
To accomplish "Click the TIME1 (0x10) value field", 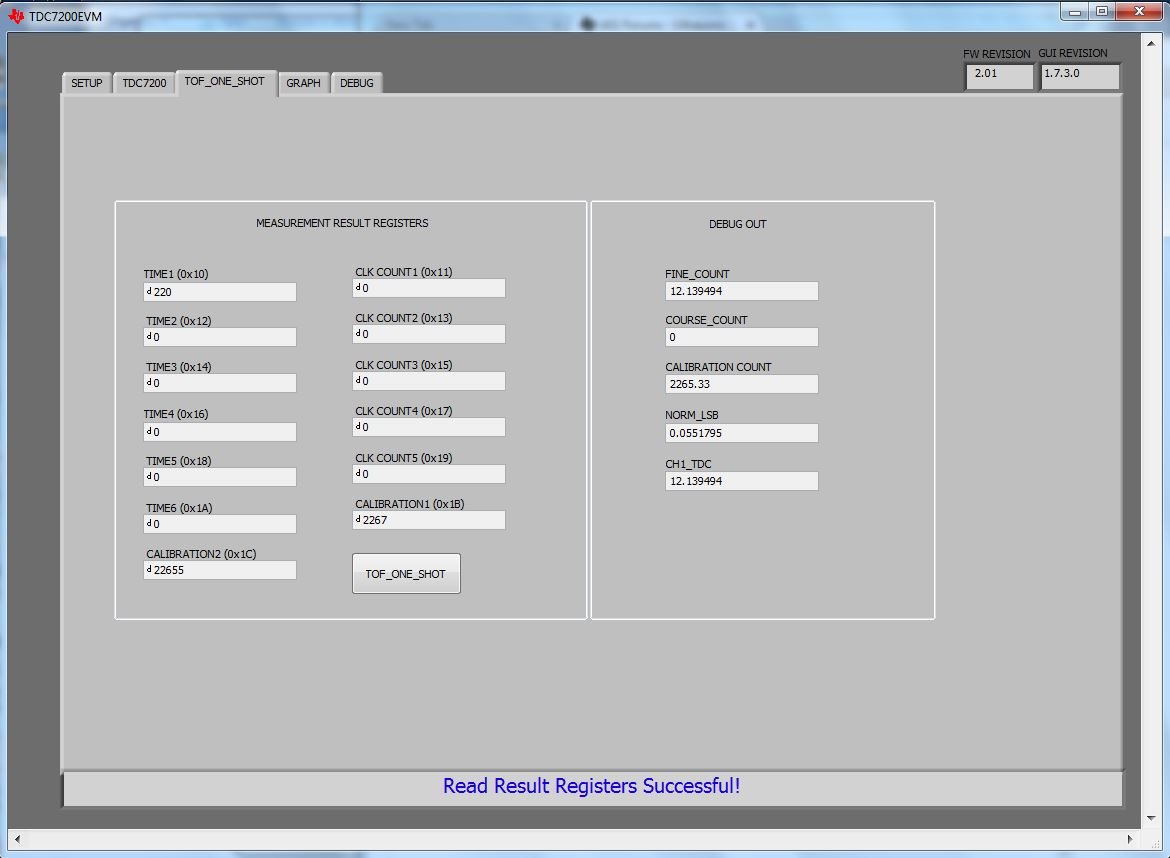I will click(219, 292).
